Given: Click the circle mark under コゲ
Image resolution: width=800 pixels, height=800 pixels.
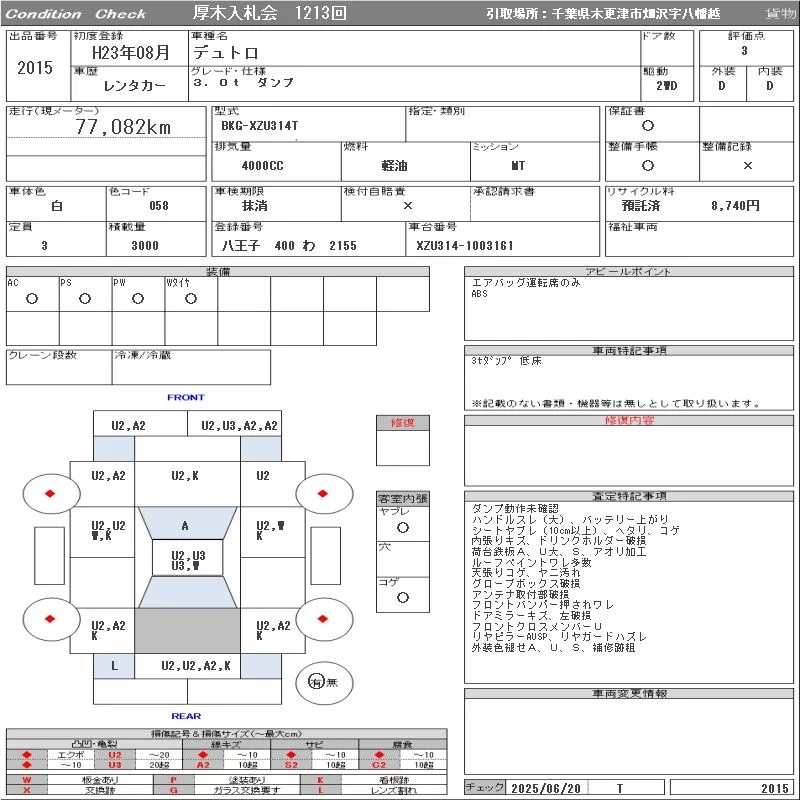Looking at the screenshot, I should [x=403, y=597].
